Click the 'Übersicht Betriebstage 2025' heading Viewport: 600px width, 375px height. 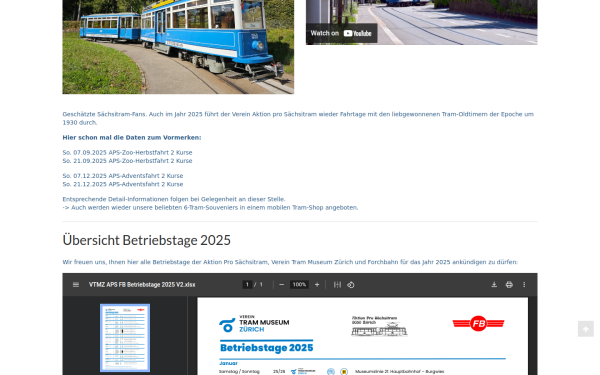[x=147, y=240]
